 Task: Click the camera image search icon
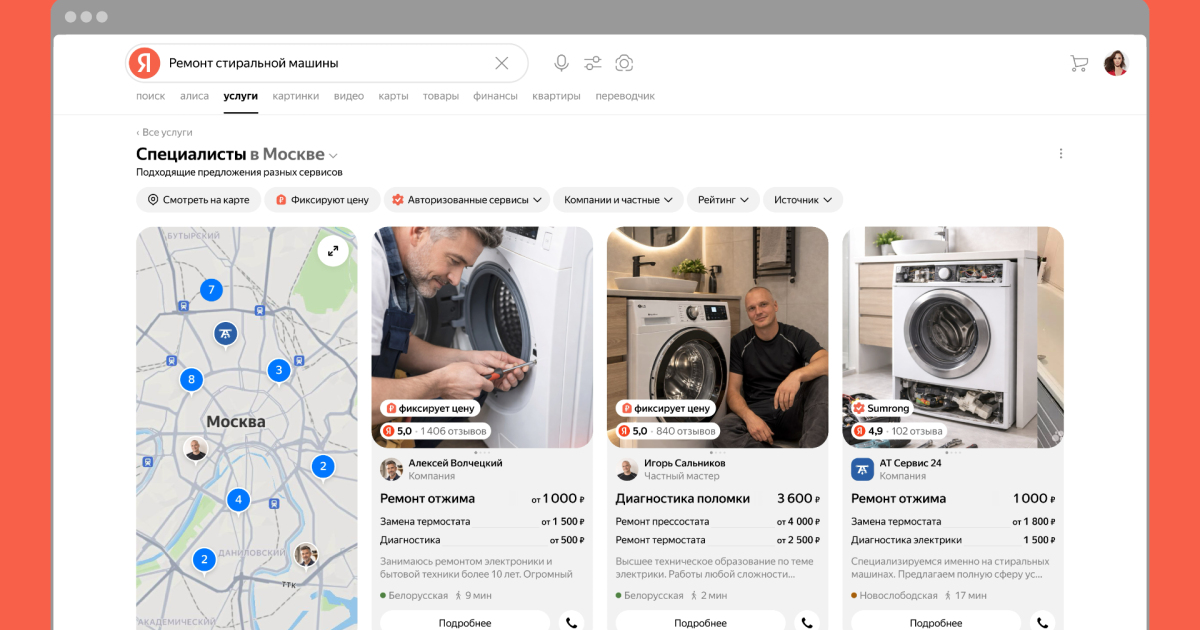click(624, 63)
